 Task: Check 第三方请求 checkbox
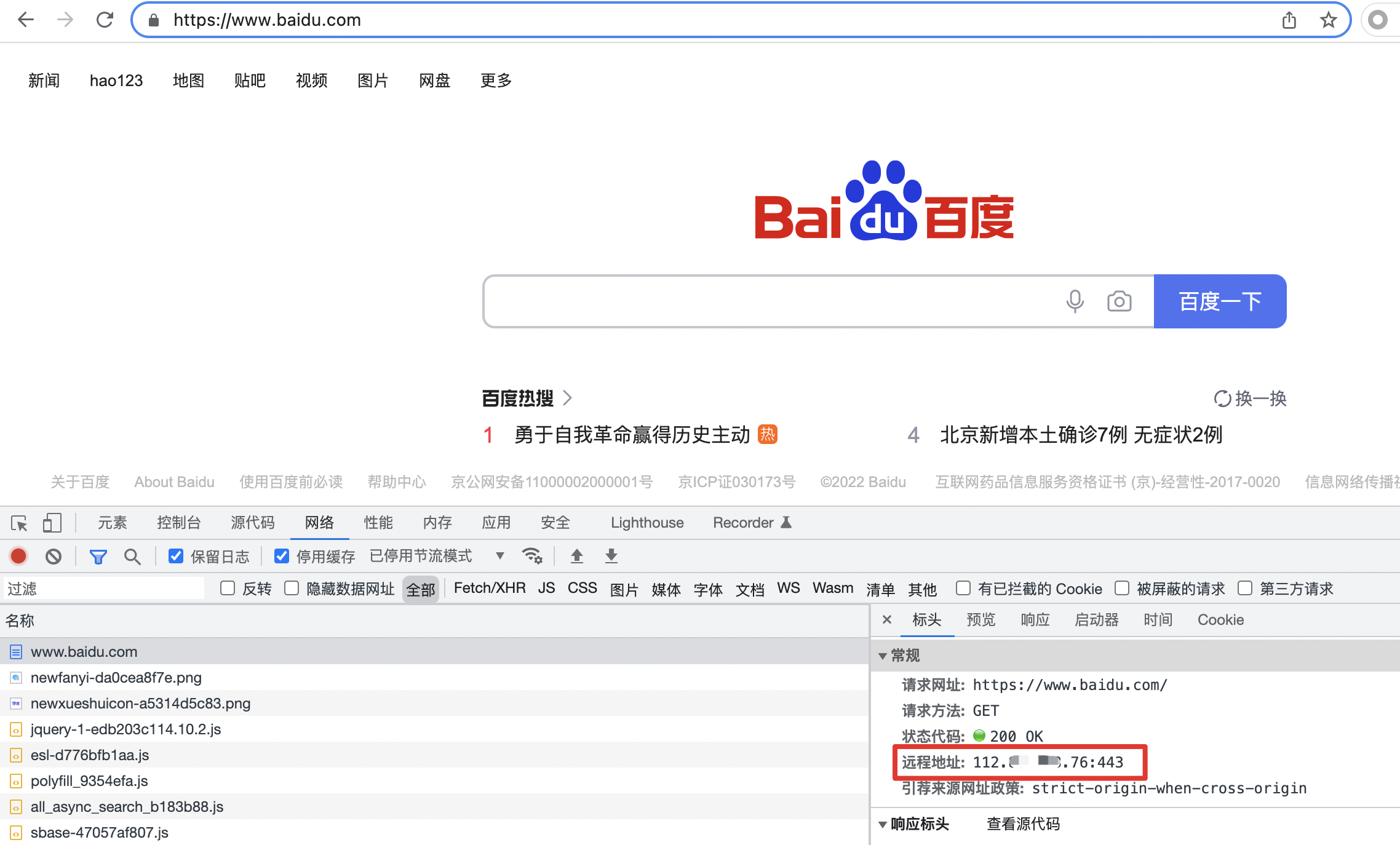[x=1245, y=588]
